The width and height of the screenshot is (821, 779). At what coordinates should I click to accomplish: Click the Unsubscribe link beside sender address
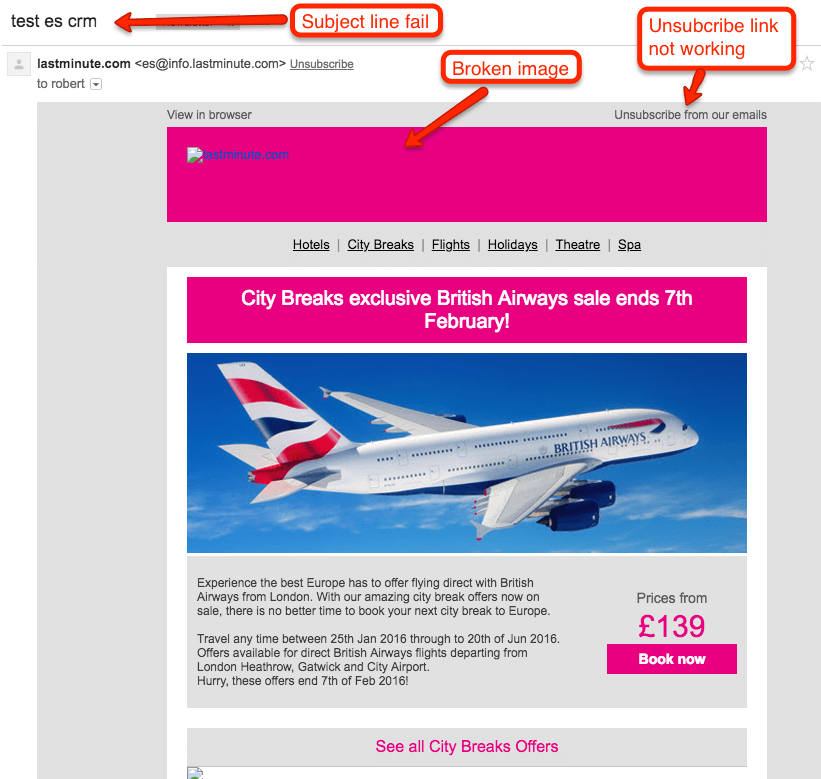point(321,64)
